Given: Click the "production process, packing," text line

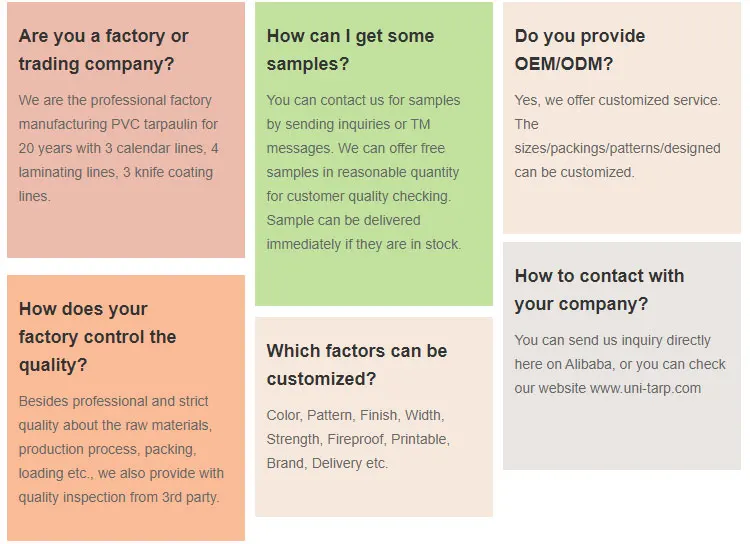Looking at the screenshot, I should coord(107,449).
